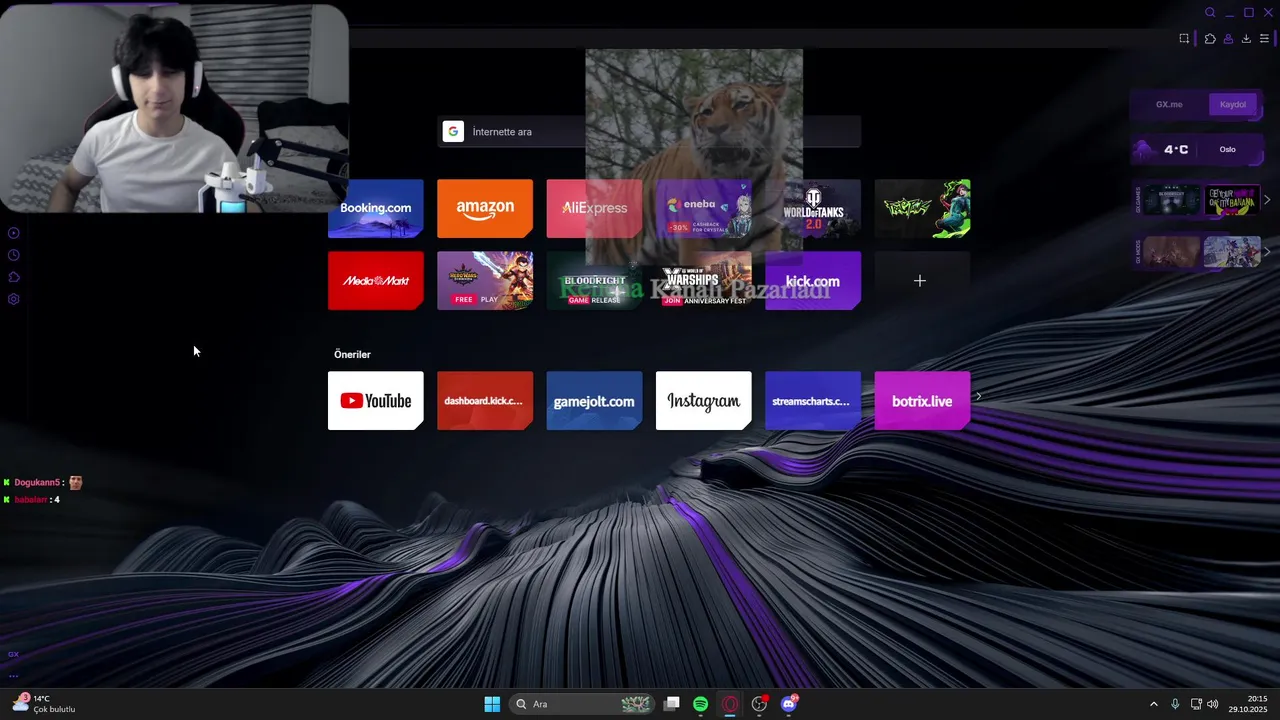The image size is (1280, 720).
Task: Open the profile account icon in toolbar
Action: [1228, 39]
